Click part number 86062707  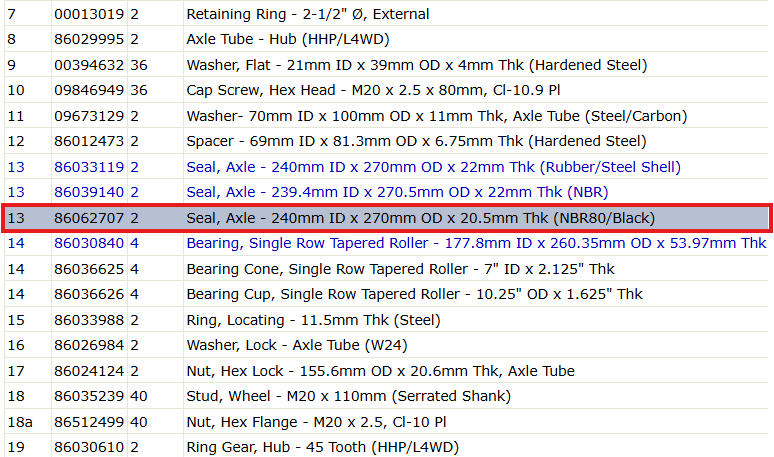click(x=89, y=218)
